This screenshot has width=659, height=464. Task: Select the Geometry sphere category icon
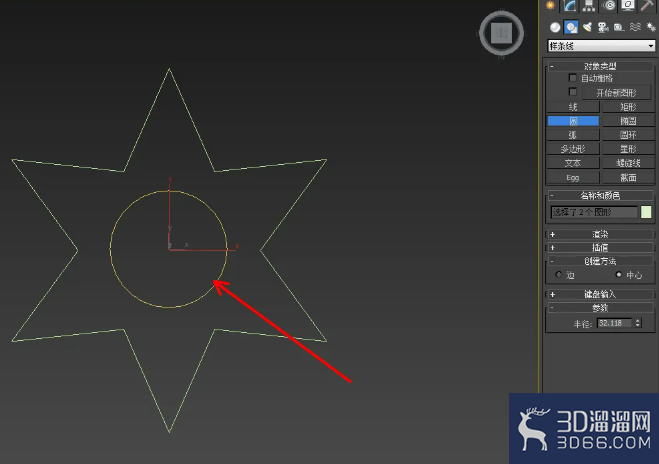point(555,27)
